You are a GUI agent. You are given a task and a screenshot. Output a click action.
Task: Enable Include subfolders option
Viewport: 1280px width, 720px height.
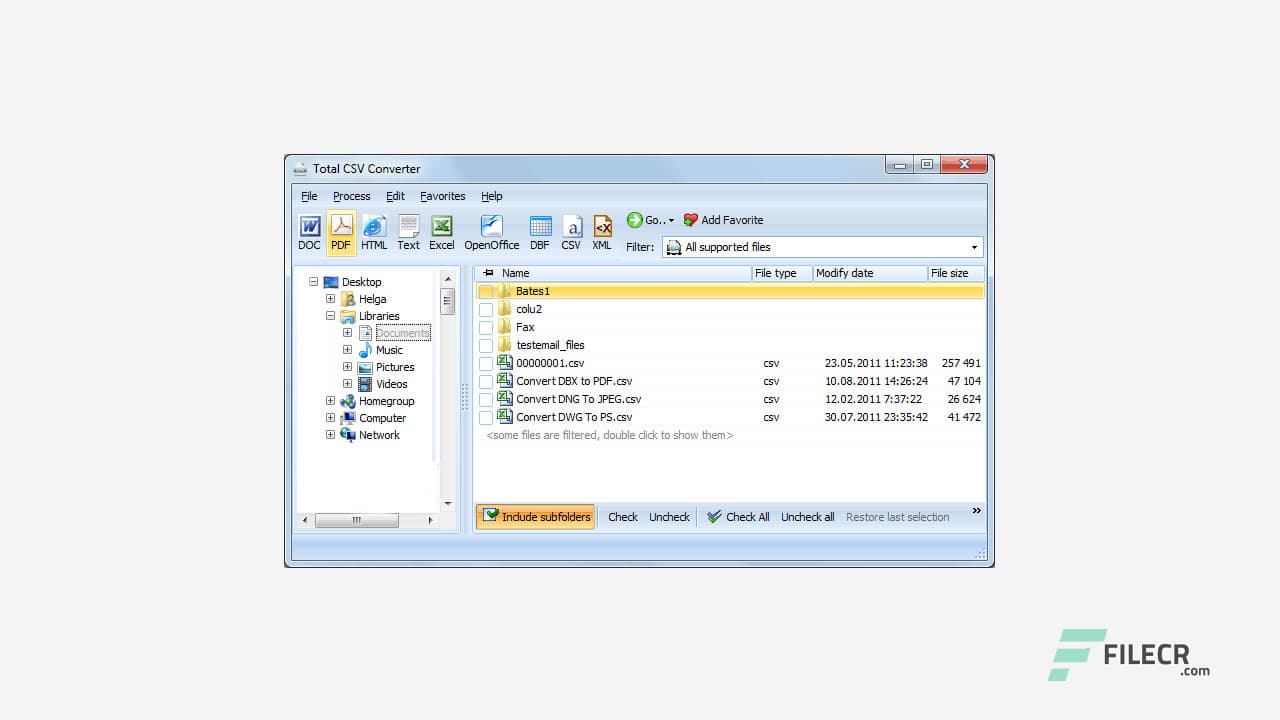[x=535, y=517]
